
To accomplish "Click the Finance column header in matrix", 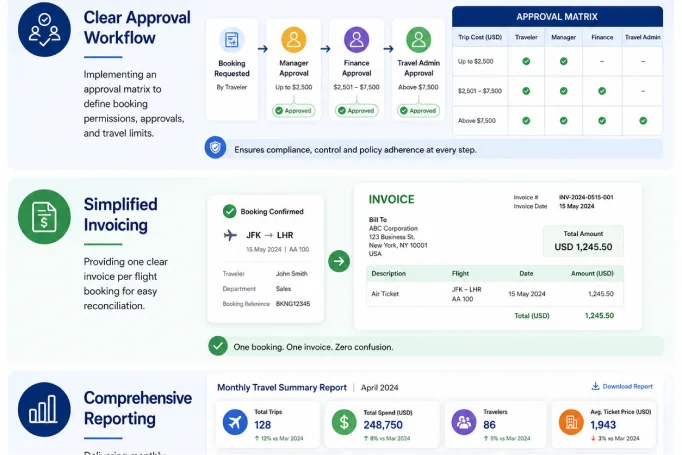I will click(x=602, y=37).
